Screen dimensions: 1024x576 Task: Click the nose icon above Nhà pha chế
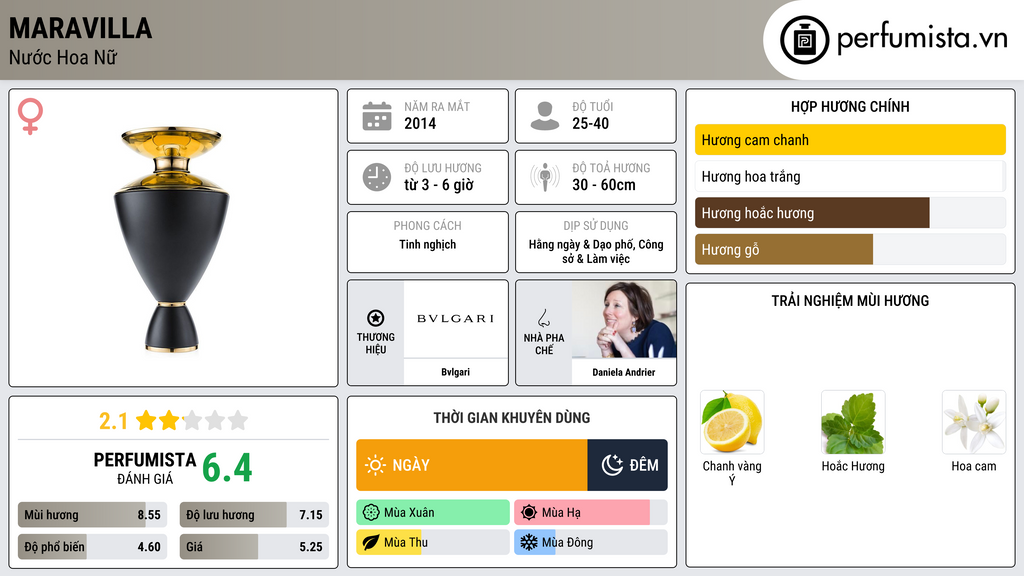click(543, 318)
